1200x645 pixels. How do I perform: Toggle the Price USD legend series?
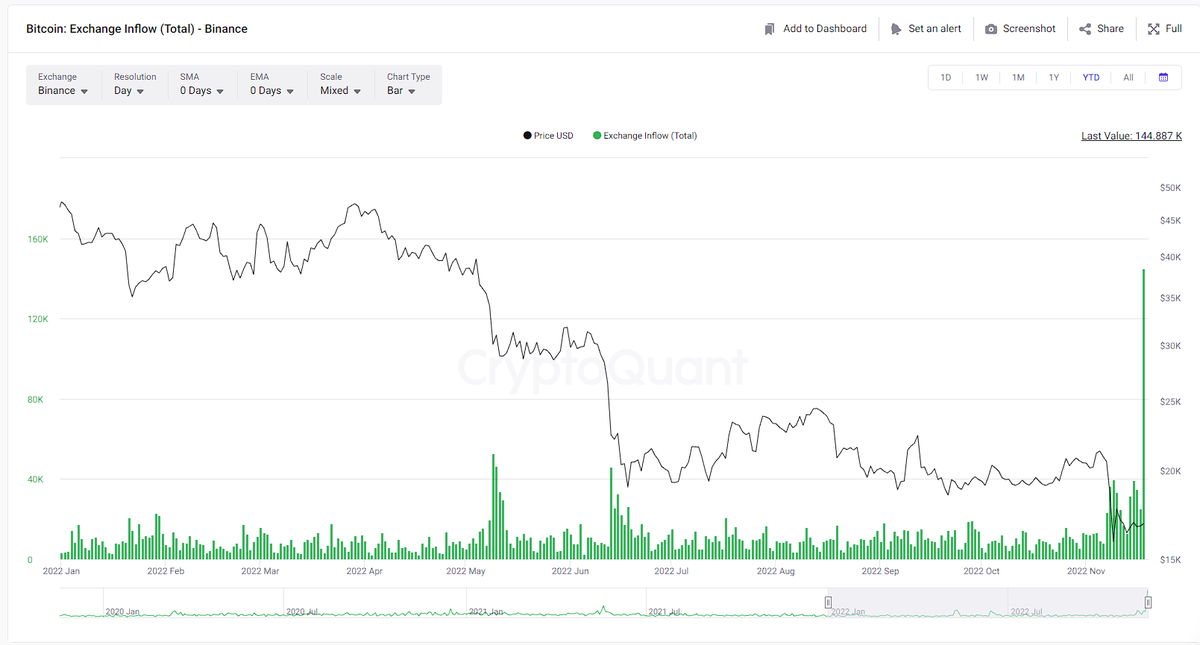(548, 135)
